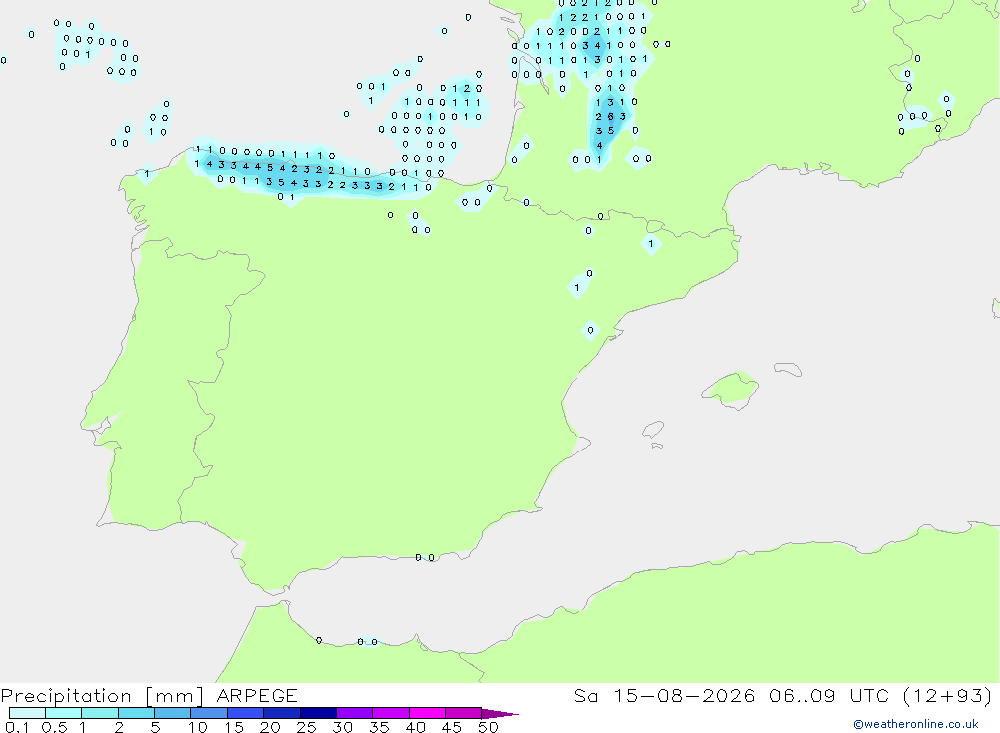Select the swatch between 45 and 50
Screen dimensions: 1000x733
click(x=463, y=713)
